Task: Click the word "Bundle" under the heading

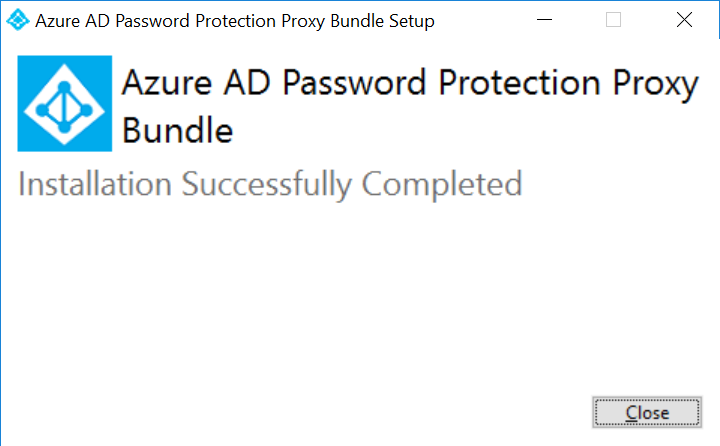Action: (177, 130)
